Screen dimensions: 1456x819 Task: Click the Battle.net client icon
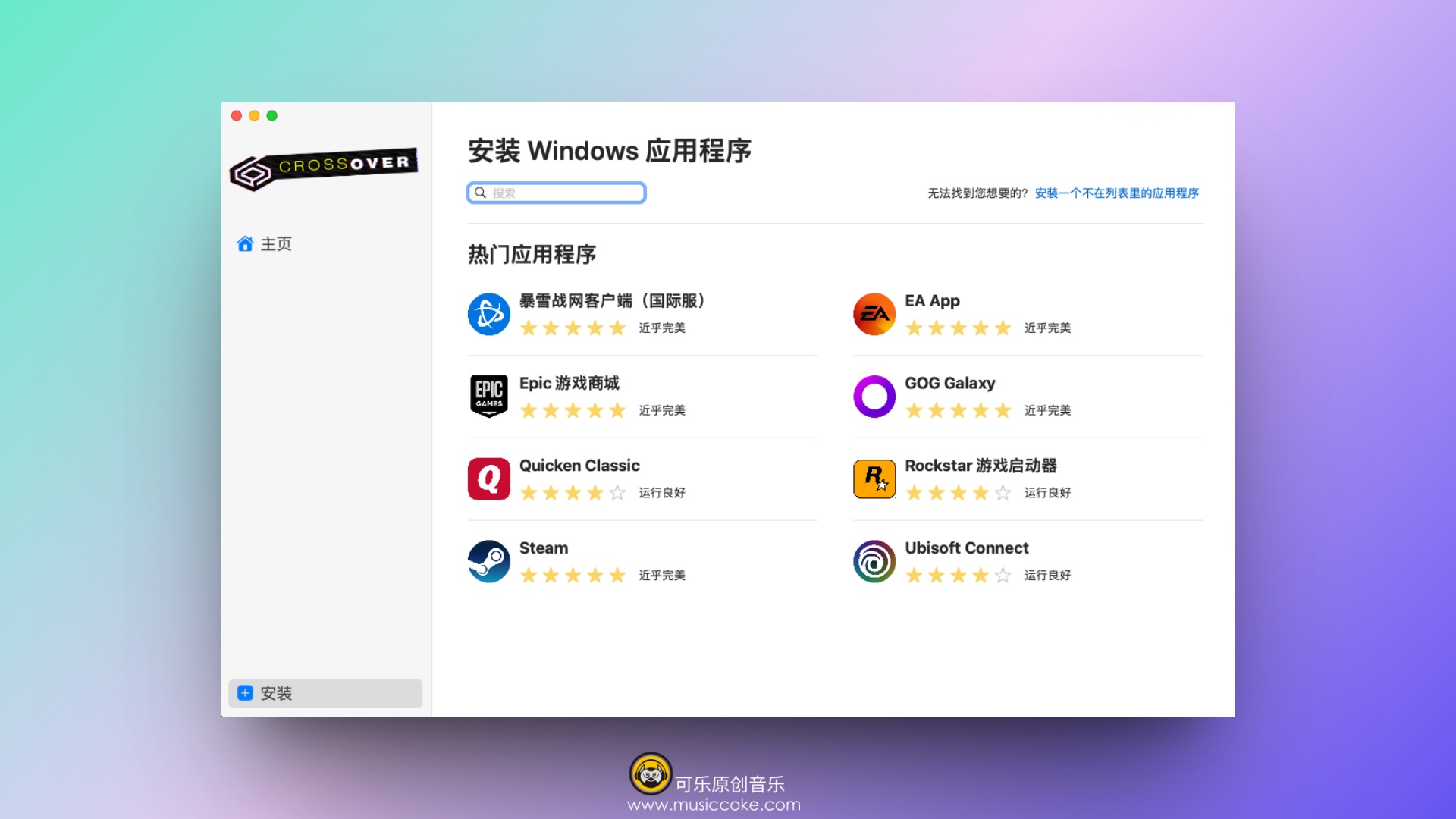(x=488, y=314)
